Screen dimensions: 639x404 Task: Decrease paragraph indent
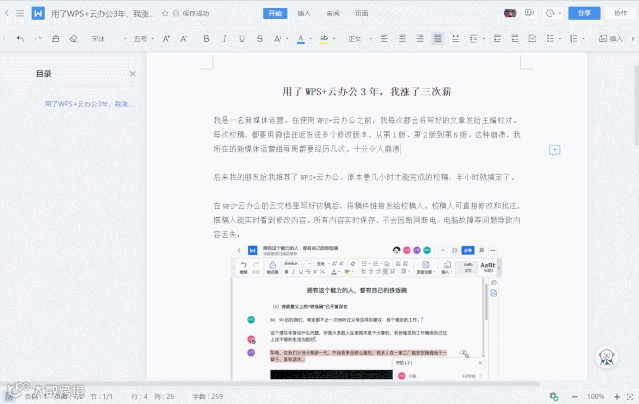pyautogui.click(x=497, y=39)
